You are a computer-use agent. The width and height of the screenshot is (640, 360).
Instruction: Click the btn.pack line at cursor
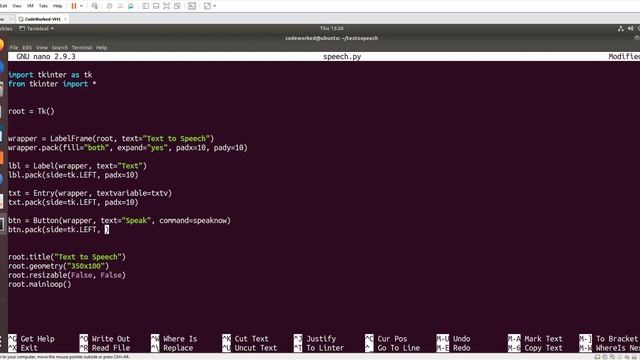tap(59, 229)
